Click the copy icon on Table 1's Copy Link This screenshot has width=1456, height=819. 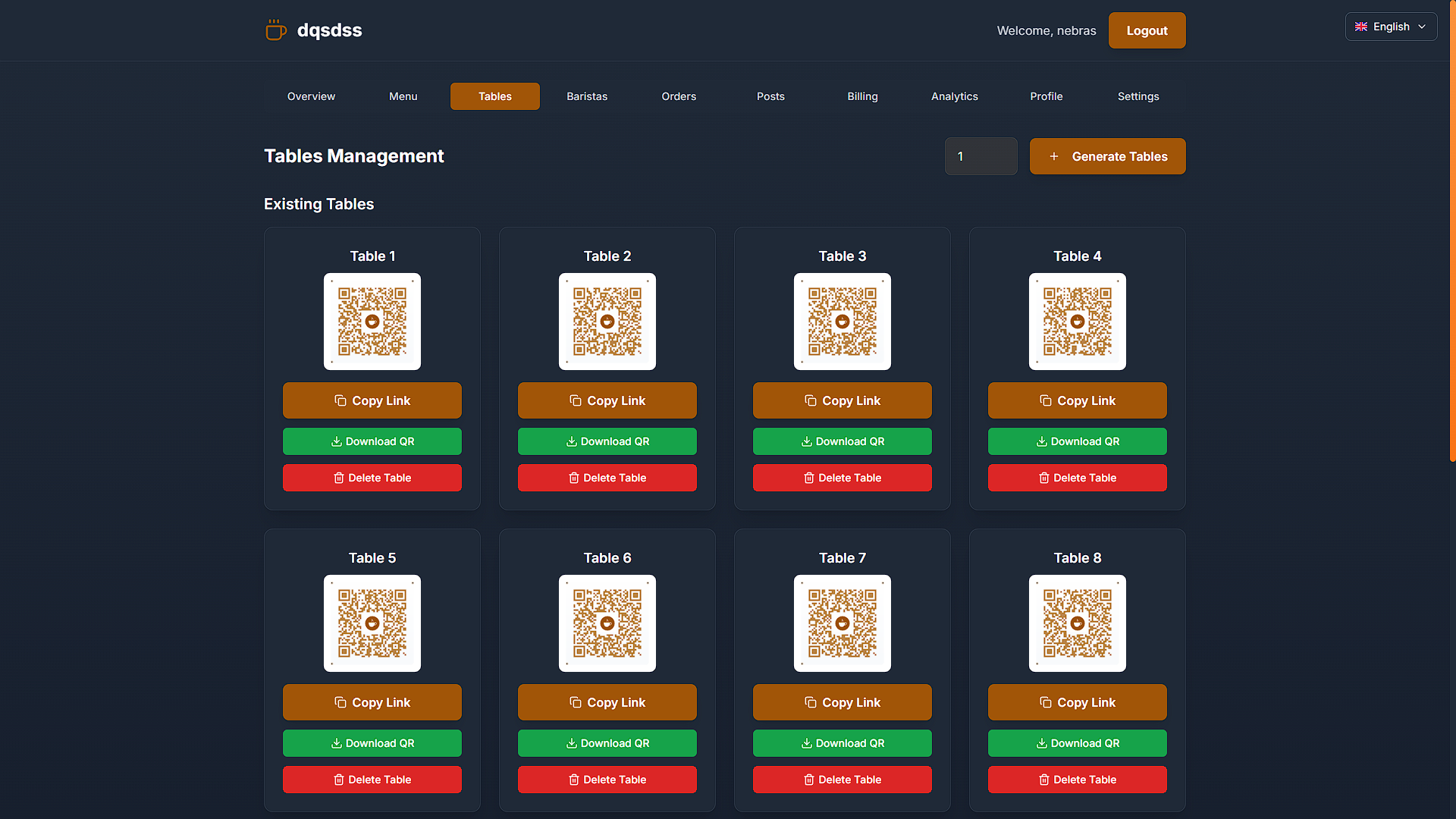340,400
